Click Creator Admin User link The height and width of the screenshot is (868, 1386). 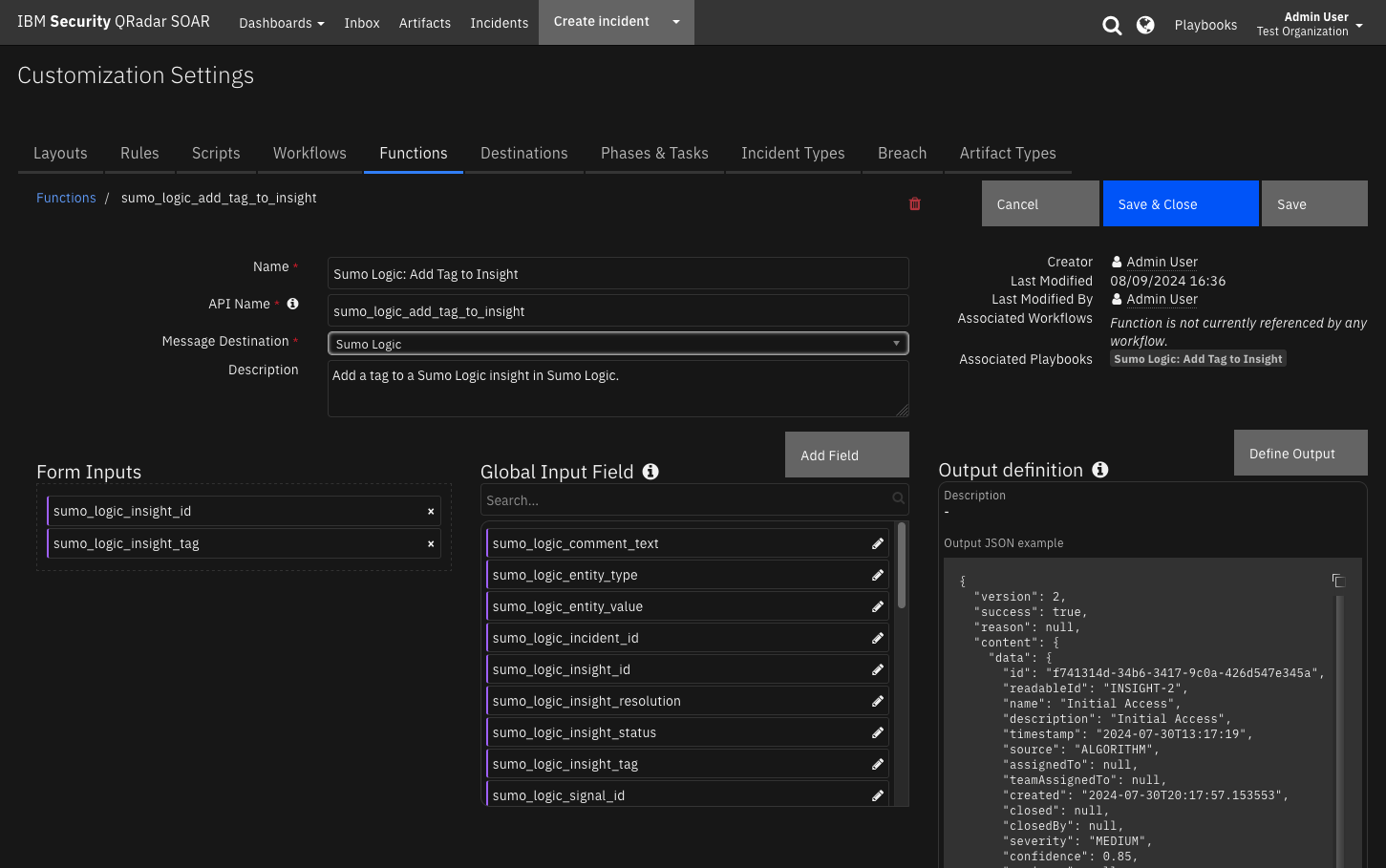click(1162, 262)
